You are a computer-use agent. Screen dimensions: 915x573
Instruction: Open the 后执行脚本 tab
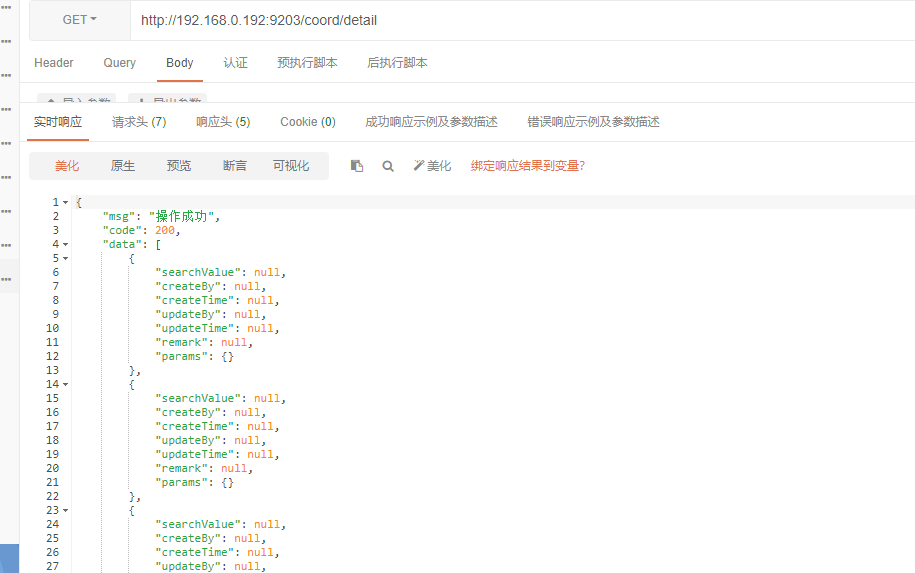tap(397, 63)
